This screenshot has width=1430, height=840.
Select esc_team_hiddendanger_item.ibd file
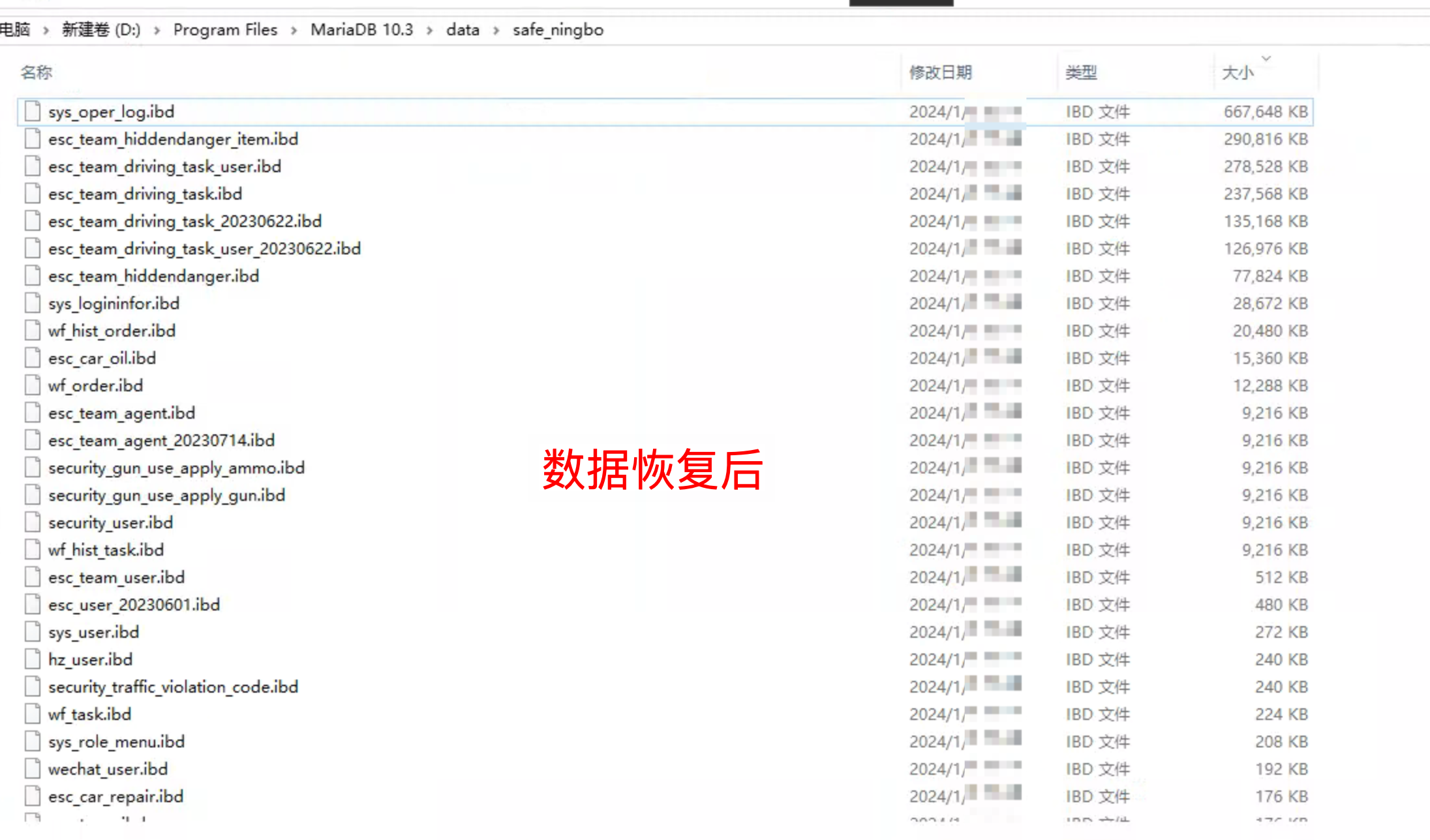(173, 139)
